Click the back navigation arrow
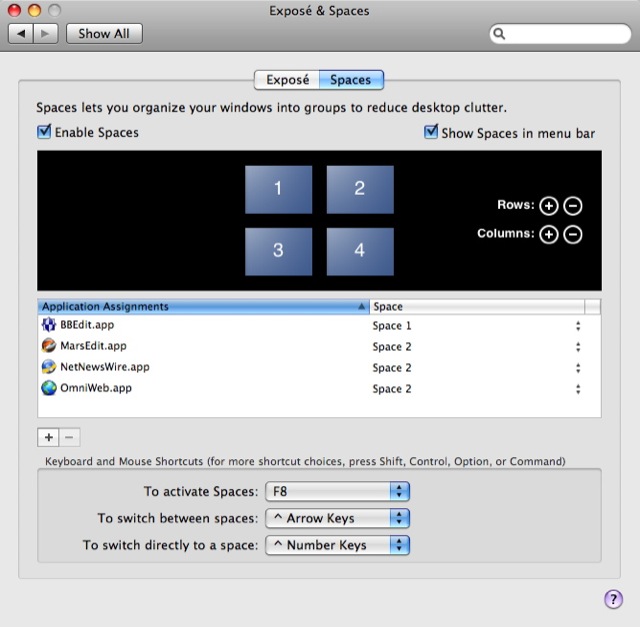 click(21, 33)
